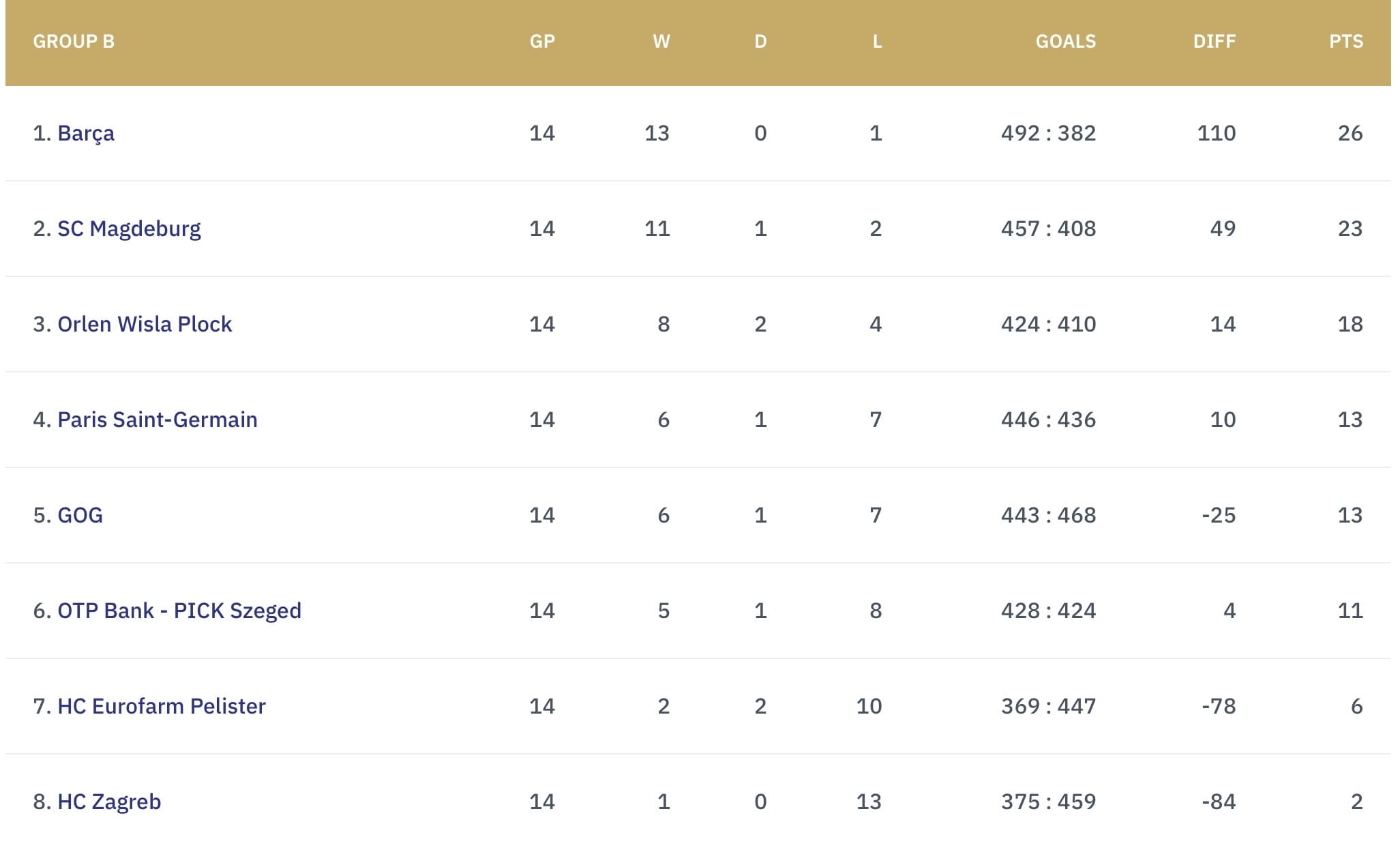Click SC Magdeburg's 23 points value

pos(1350,229)
